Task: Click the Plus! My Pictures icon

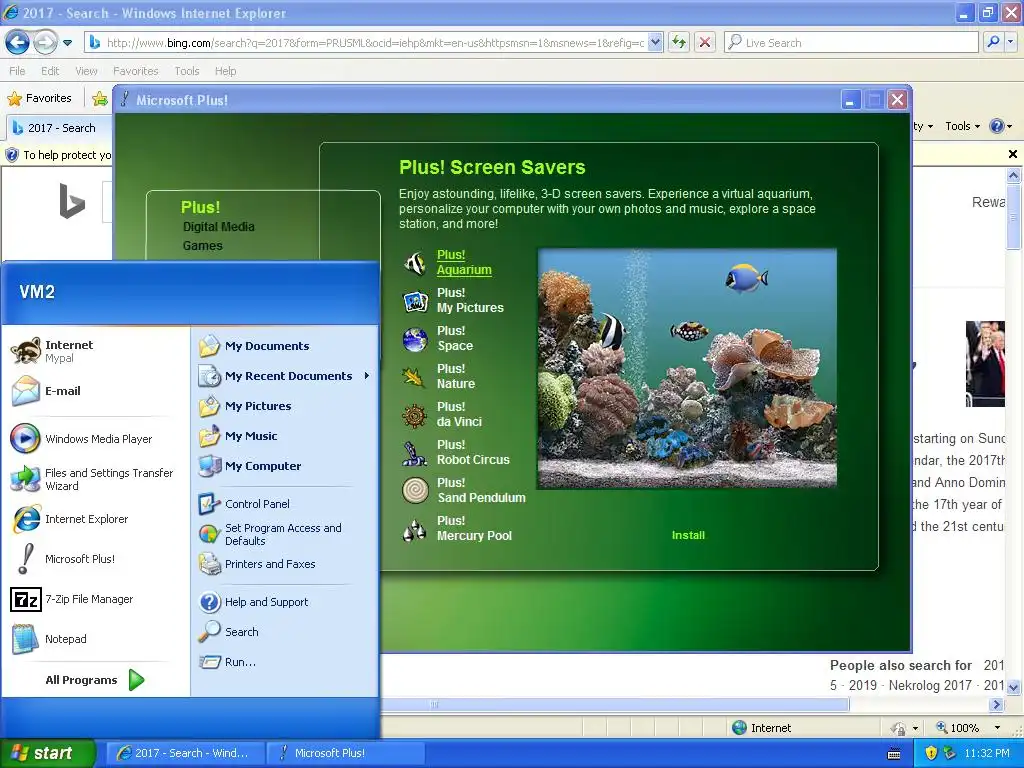Action: click(415, 301)
